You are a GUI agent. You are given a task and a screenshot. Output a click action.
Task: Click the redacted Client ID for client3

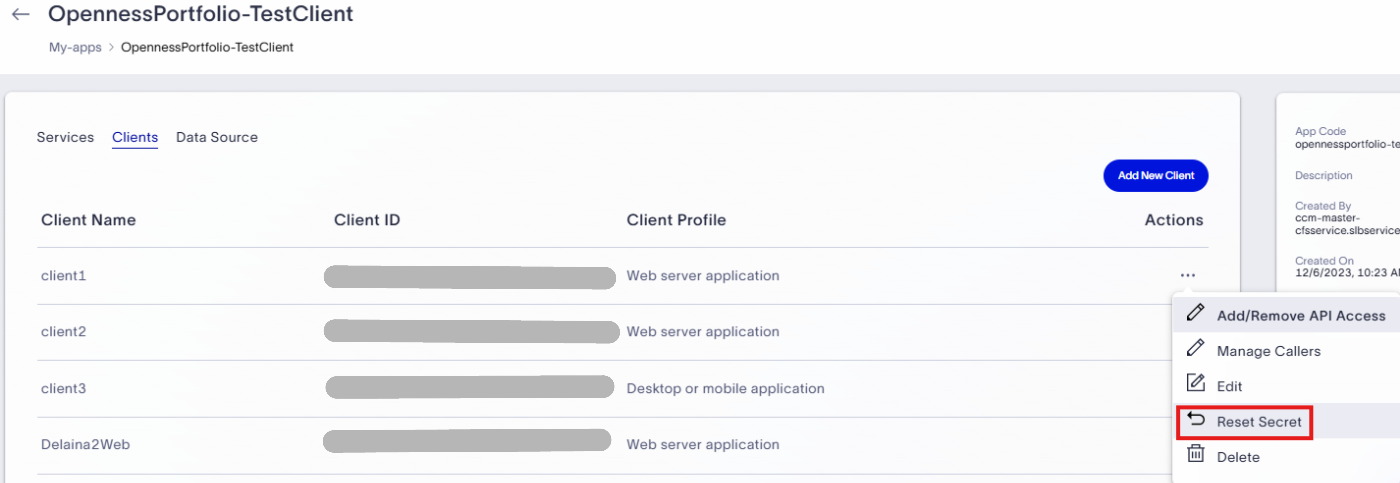point(470,386)
